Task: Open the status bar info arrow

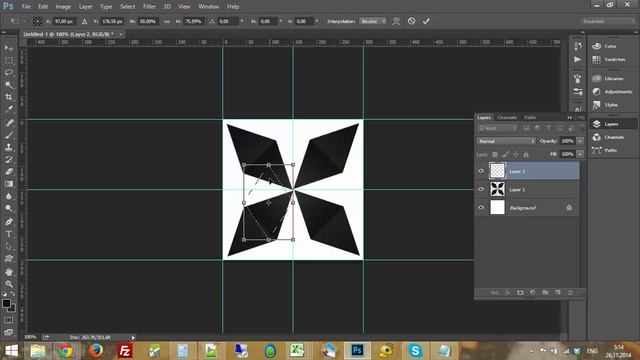Action: [133, 337]
